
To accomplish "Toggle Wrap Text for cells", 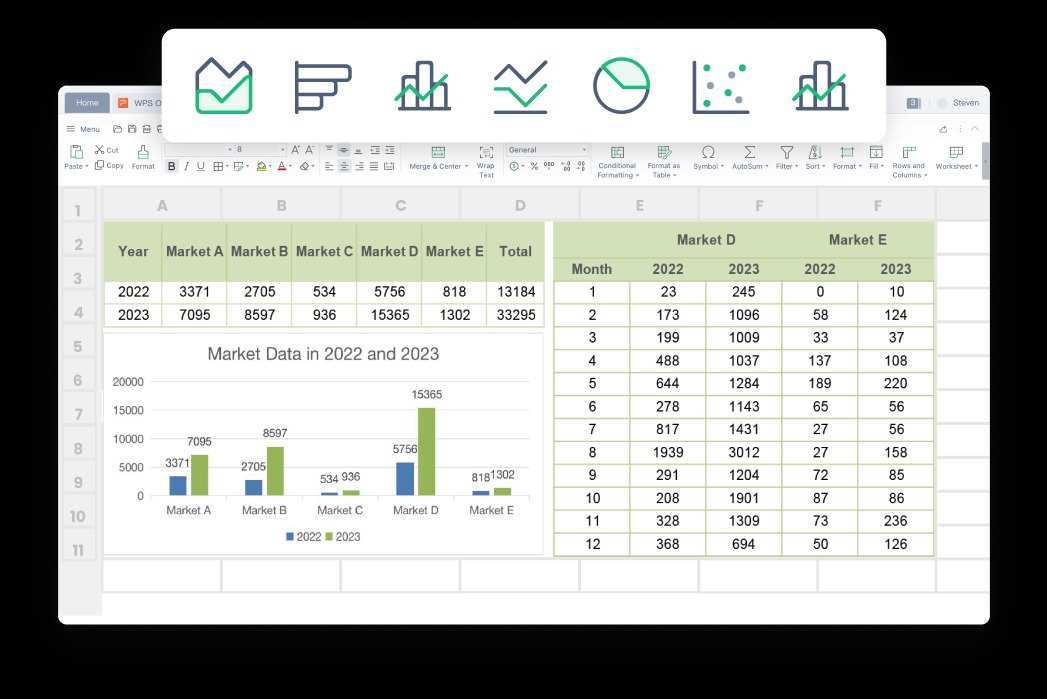I will pyautogui.click(x=486, y=153).
